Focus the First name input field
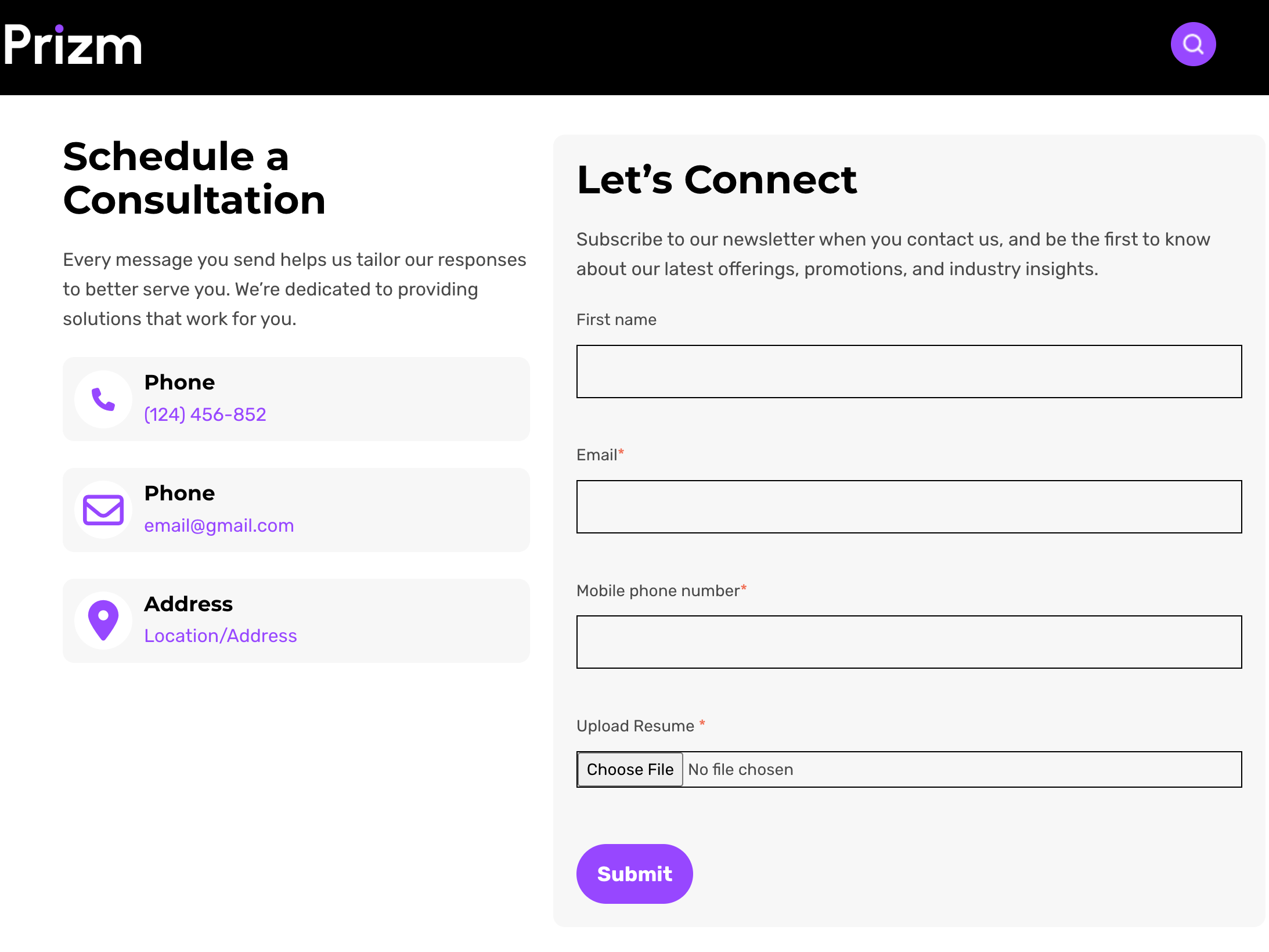This screenshot has height=952, width=1269. (x=909, y=372)
